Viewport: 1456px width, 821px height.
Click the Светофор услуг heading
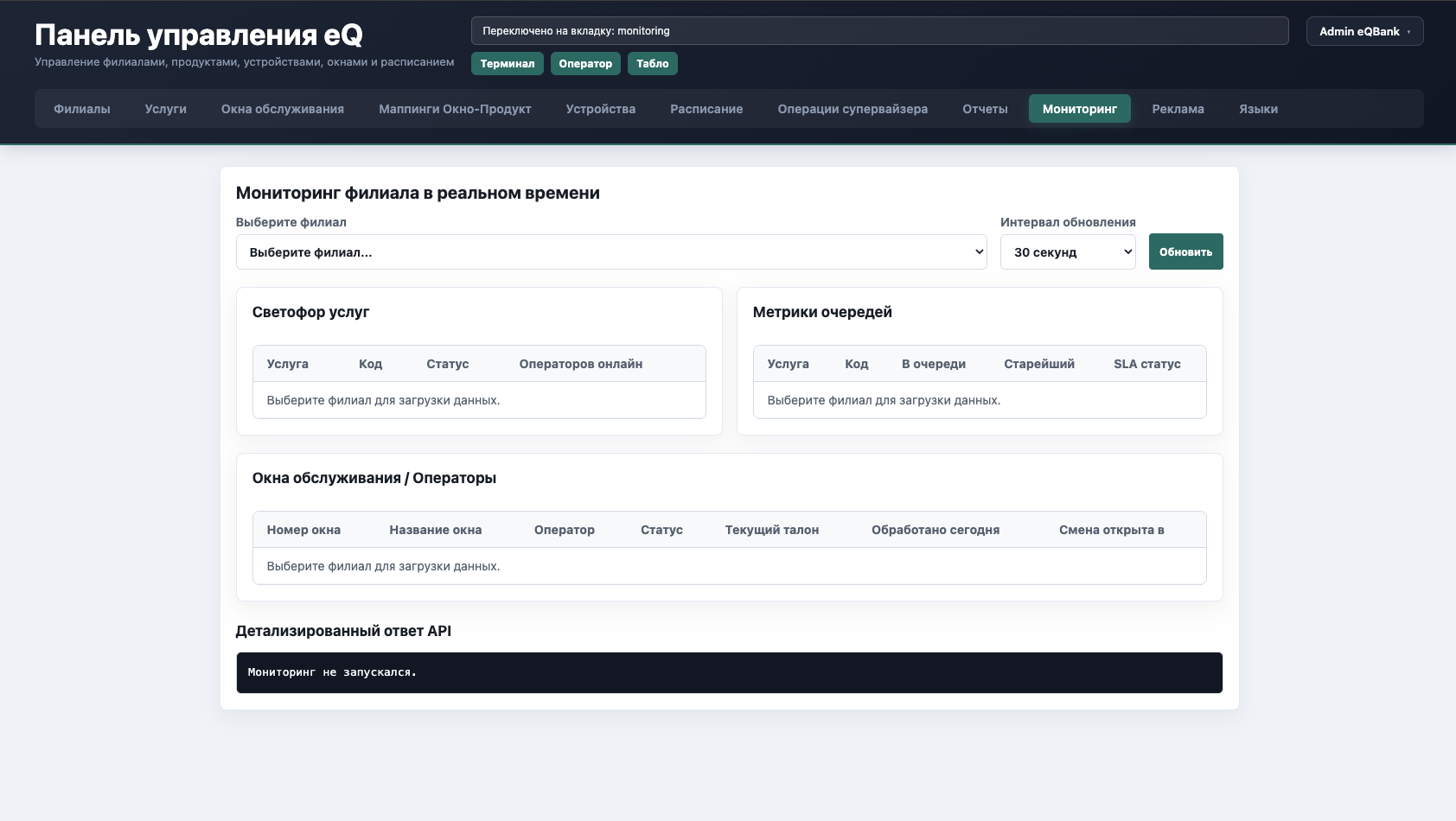(x=310, y=312)
